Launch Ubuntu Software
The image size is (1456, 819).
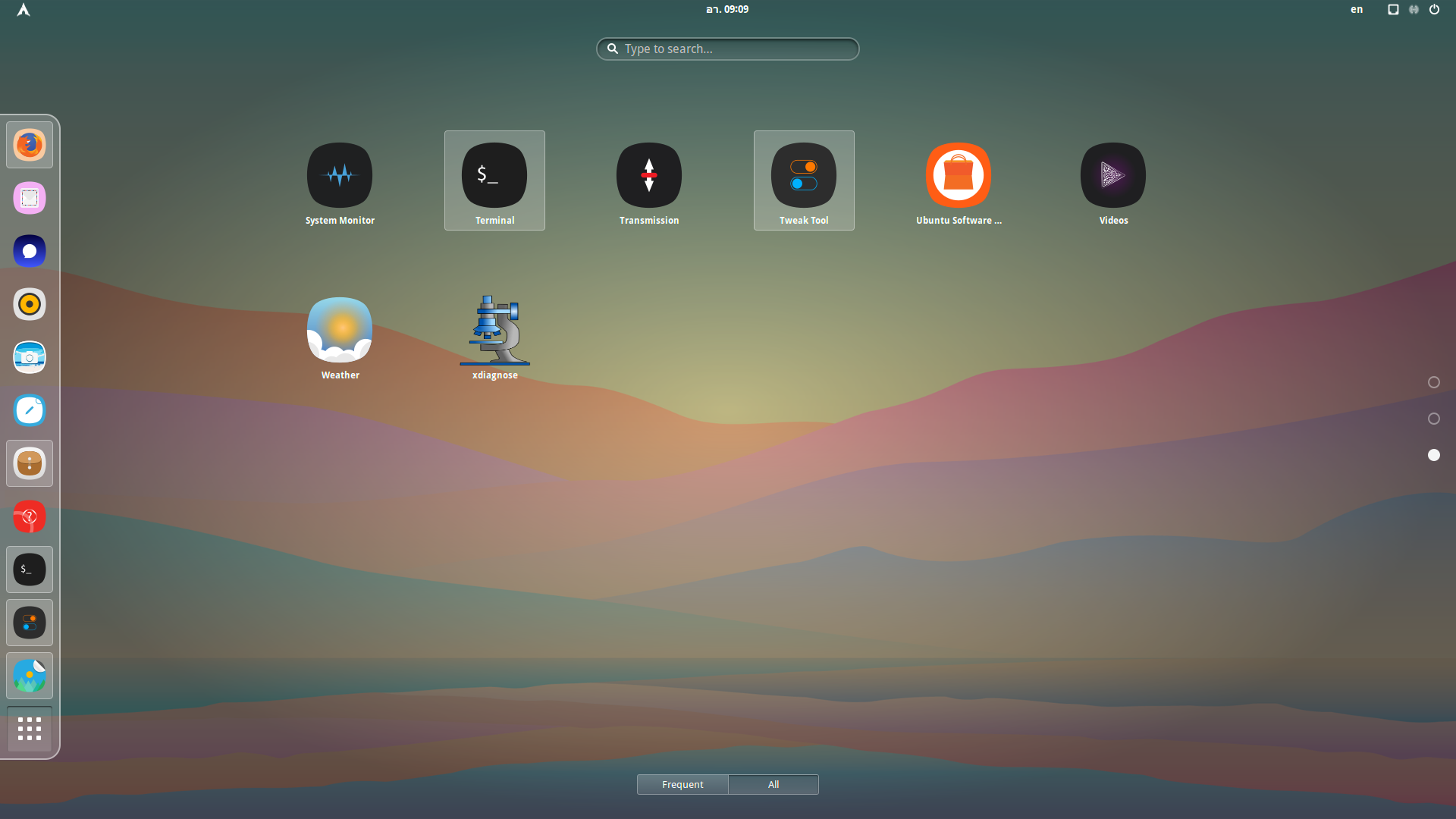point(958,176)
